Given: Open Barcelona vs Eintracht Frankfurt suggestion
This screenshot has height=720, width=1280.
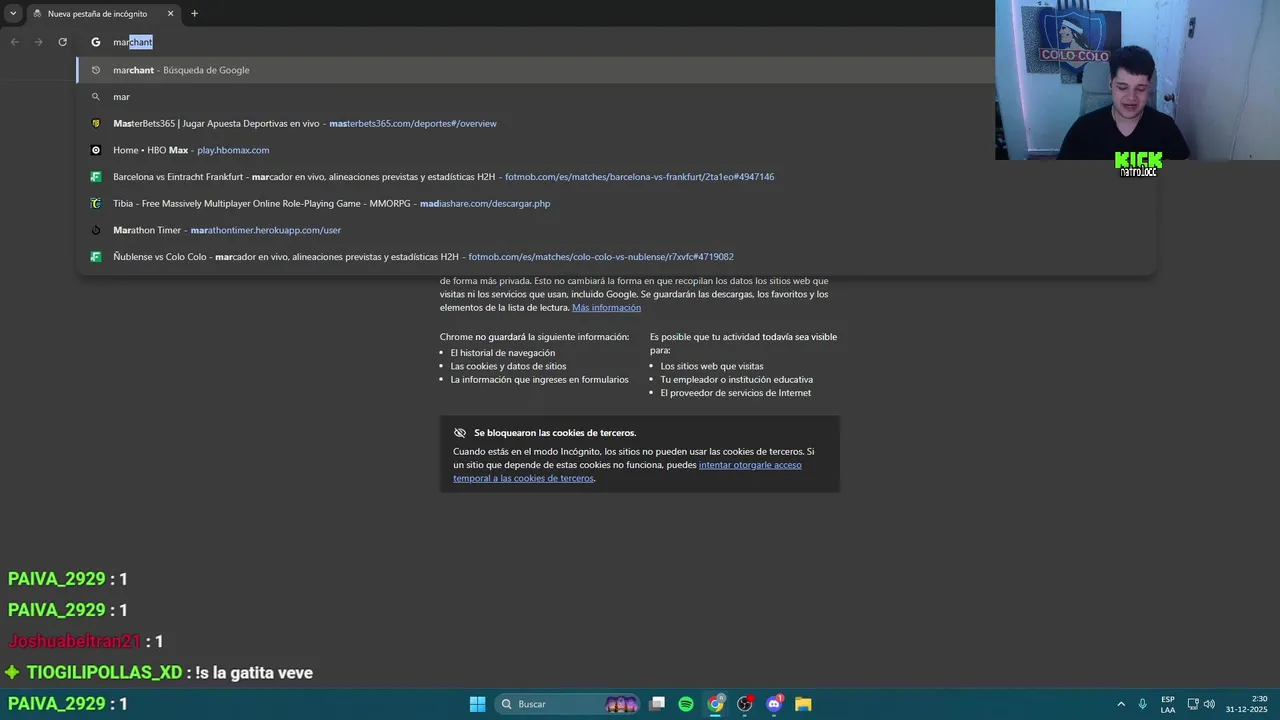Looking at the screenshot, I should [616, 177].
